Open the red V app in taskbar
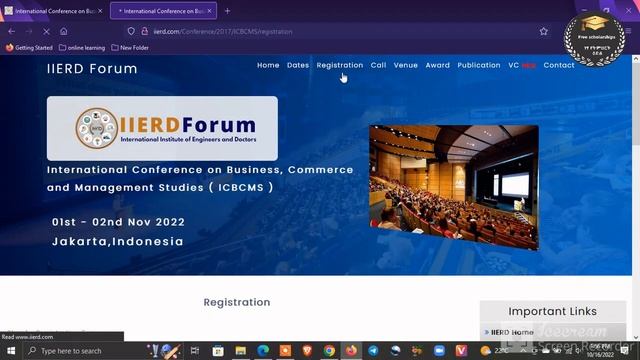The width and height of the screenshot is (640, 360). pyautogui.click(x=461, y=351)
